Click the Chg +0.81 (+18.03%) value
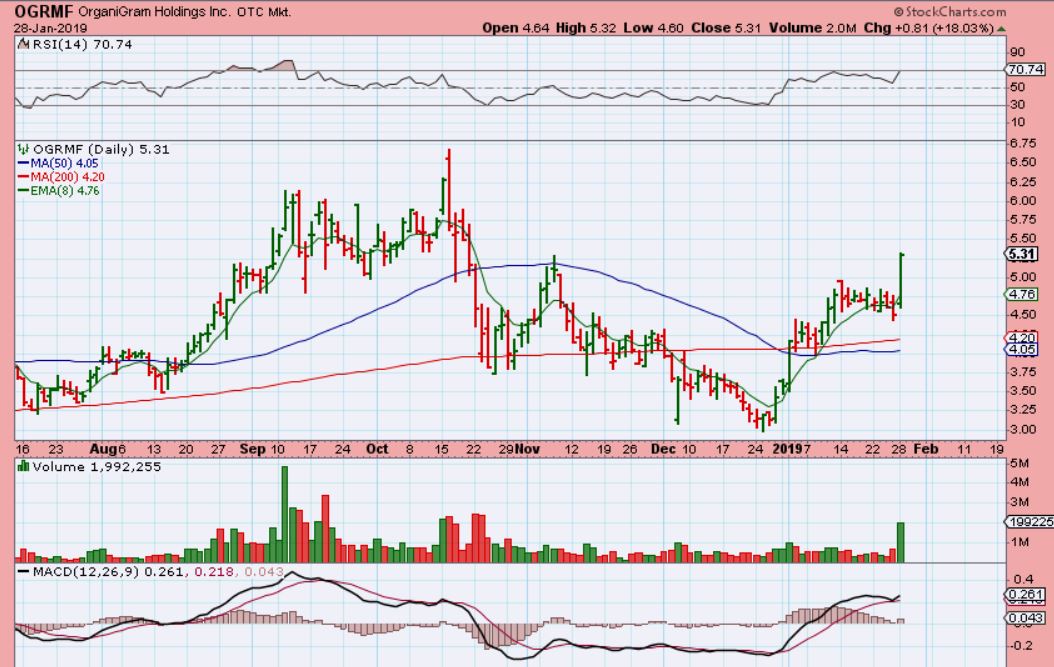This screenshot has width=1054, height=667. coord(928,28)
